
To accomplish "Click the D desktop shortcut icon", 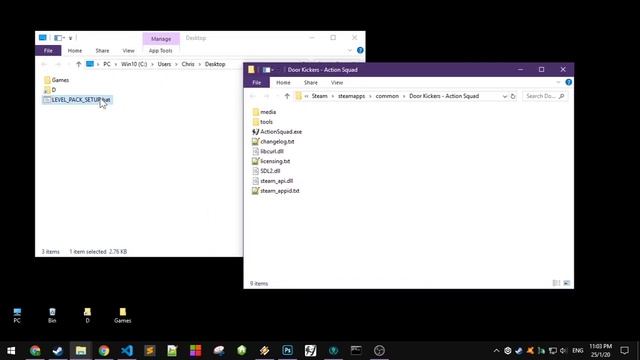I will 87,316.
